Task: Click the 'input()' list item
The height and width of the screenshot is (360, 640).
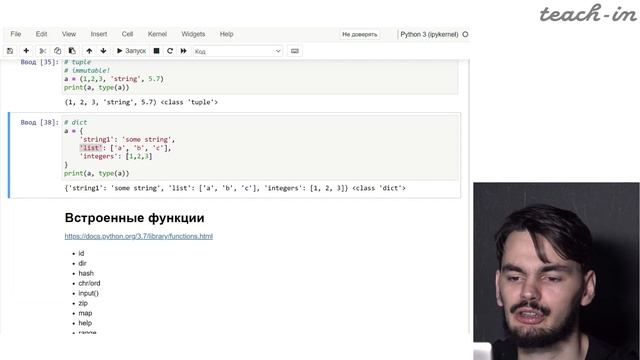Action: pos(88,293)
